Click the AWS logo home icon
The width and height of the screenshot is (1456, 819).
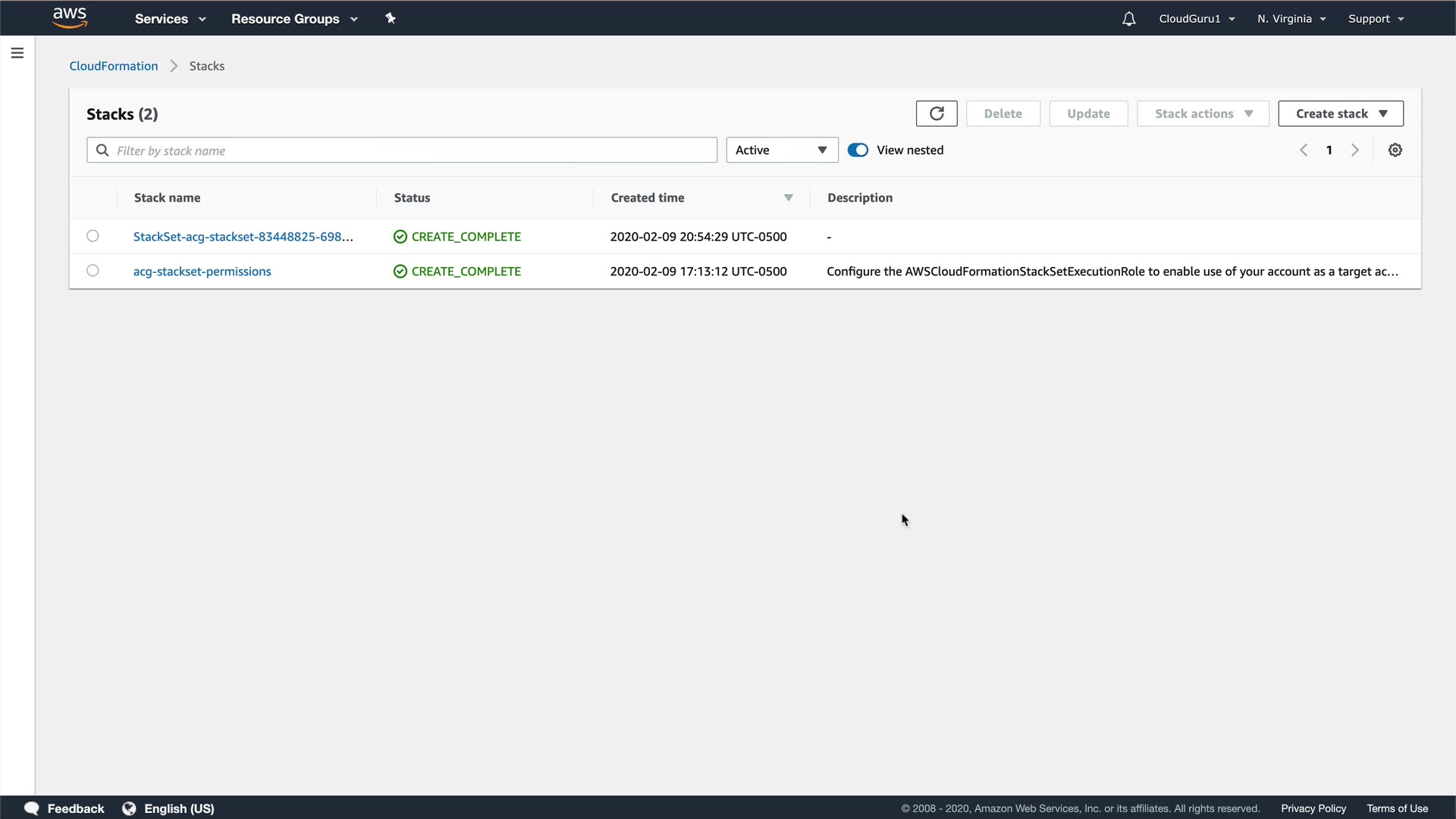tap(70, 18)
